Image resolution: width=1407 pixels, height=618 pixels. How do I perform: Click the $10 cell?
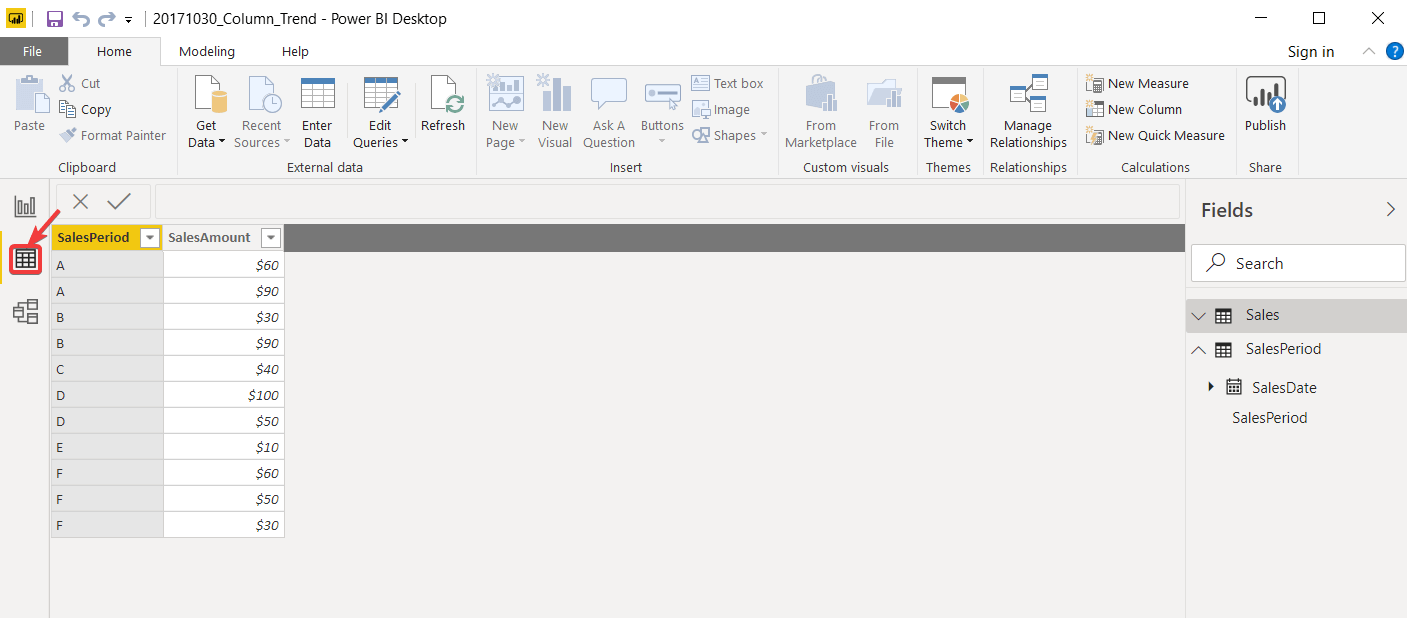pyautogui.click(x=224, y=447)
